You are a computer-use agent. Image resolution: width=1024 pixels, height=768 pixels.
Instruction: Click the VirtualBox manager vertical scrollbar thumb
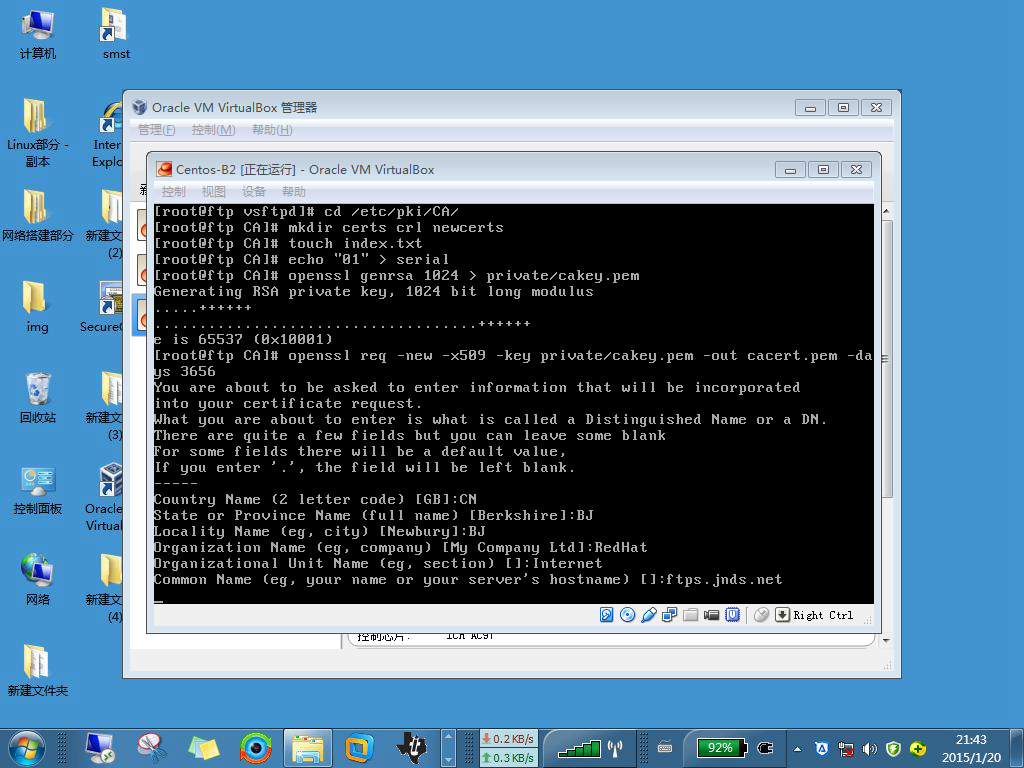(886, 359)
